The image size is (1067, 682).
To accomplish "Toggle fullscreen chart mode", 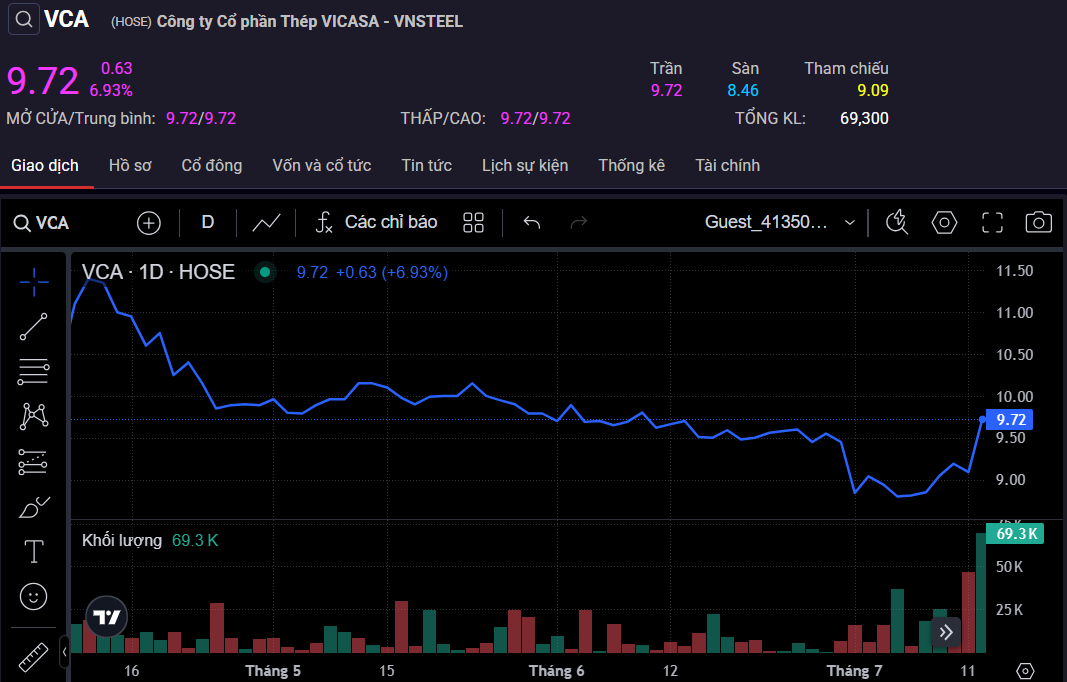I will coord(992,222).
